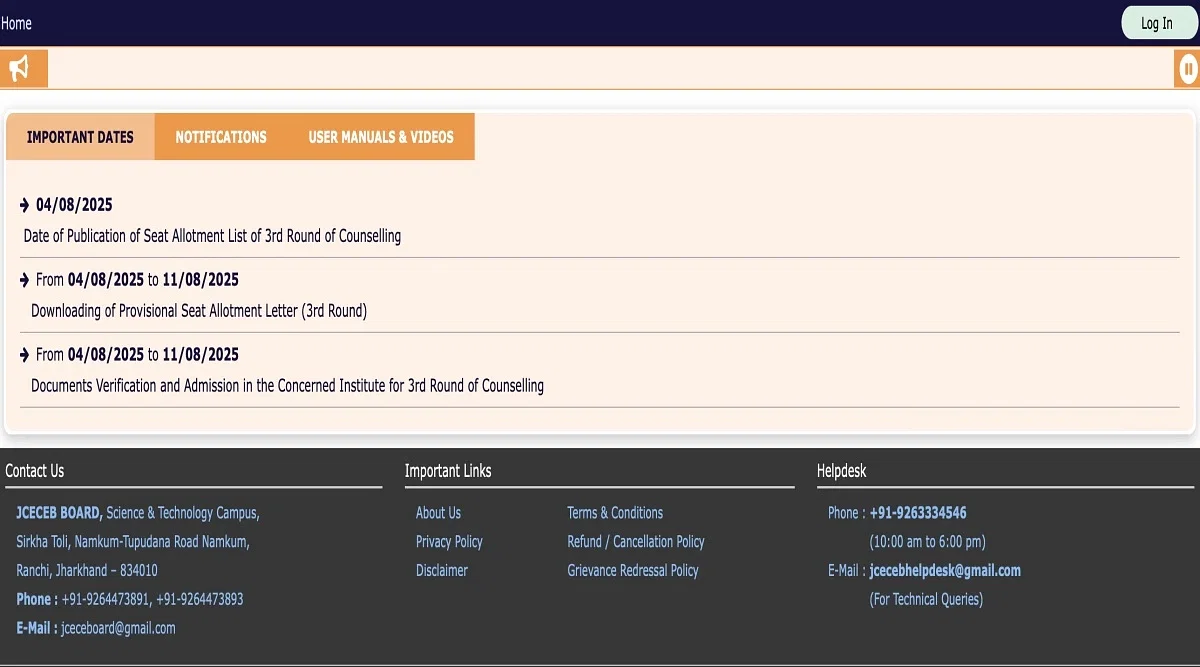Click the 10:00 am to 6:00 pm text
The width and height of the screenshot is (1200, 667).
(927, 542)
